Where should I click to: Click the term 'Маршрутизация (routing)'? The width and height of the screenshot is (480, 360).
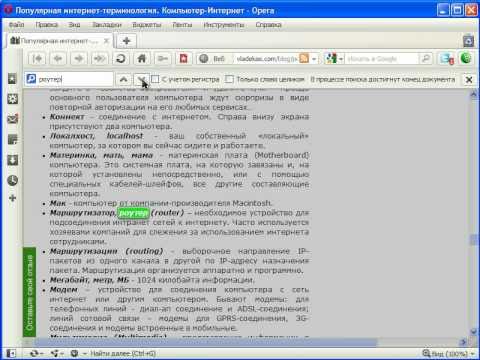coord(106,251)
